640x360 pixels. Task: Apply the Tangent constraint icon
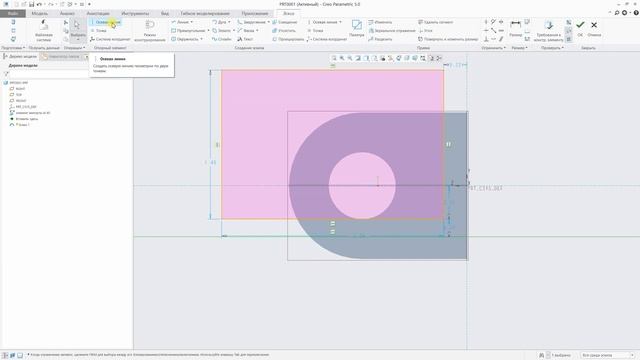click(493, 22)
